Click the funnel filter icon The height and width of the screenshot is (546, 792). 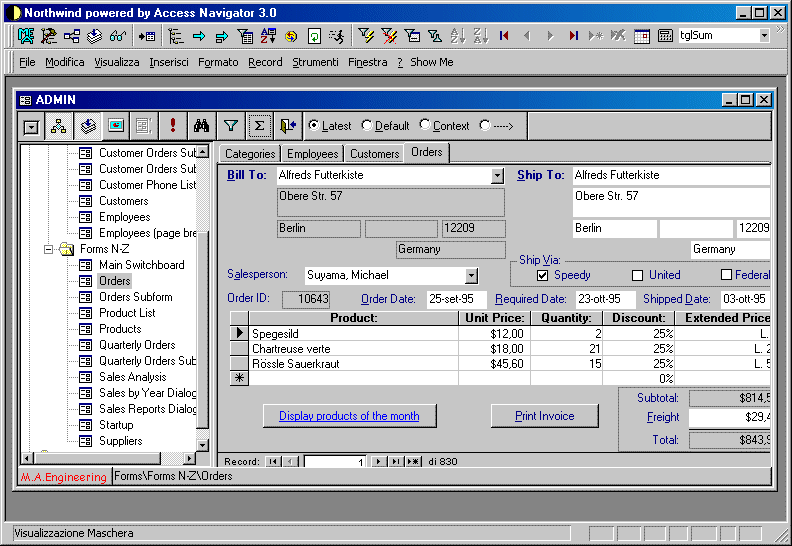point(231,126)
